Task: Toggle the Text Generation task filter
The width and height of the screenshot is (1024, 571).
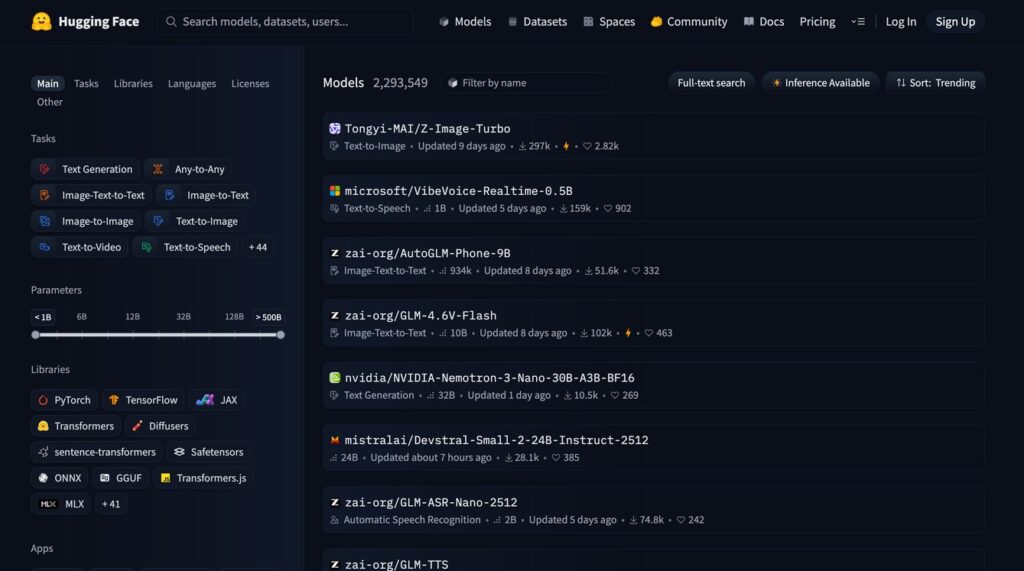Action: [86, 169]
